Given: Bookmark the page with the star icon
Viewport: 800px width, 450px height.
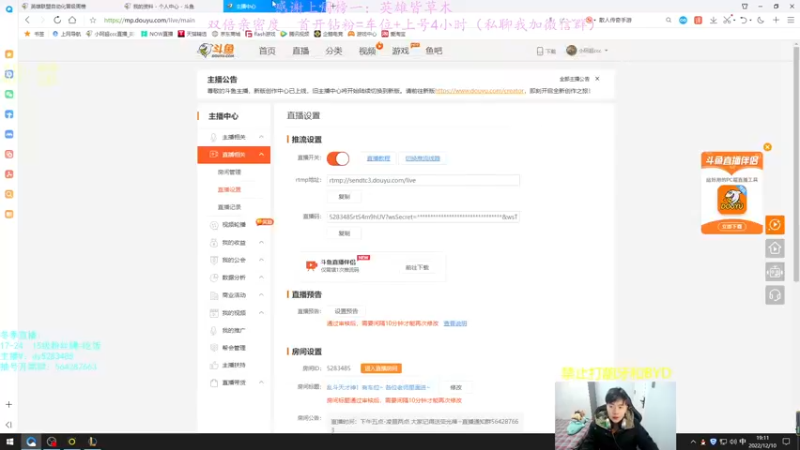Looking at the screenshot, I should [93, 20].
